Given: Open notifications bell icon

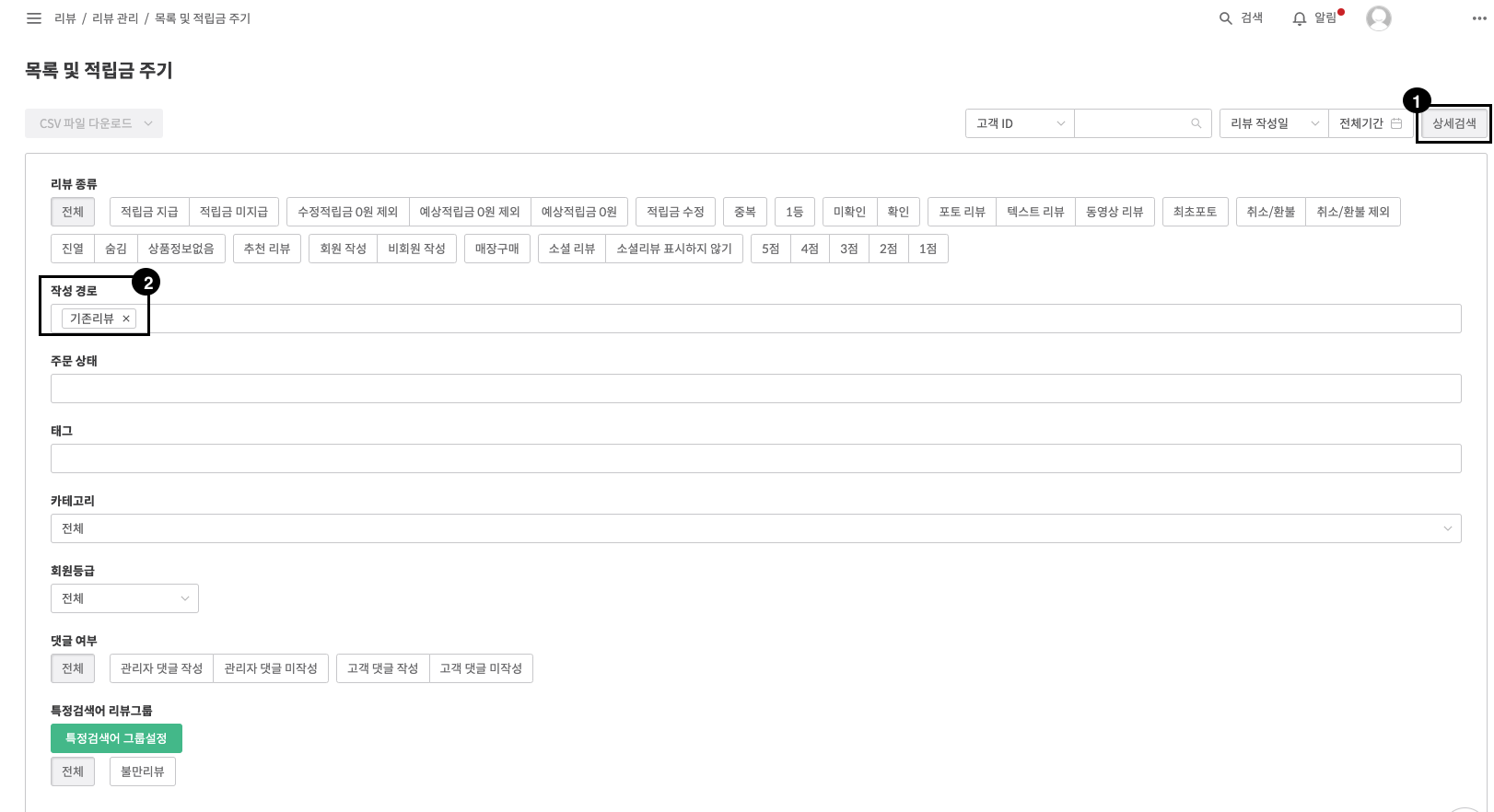Looking at the screenshot, I should click(x=1300, y=18).
